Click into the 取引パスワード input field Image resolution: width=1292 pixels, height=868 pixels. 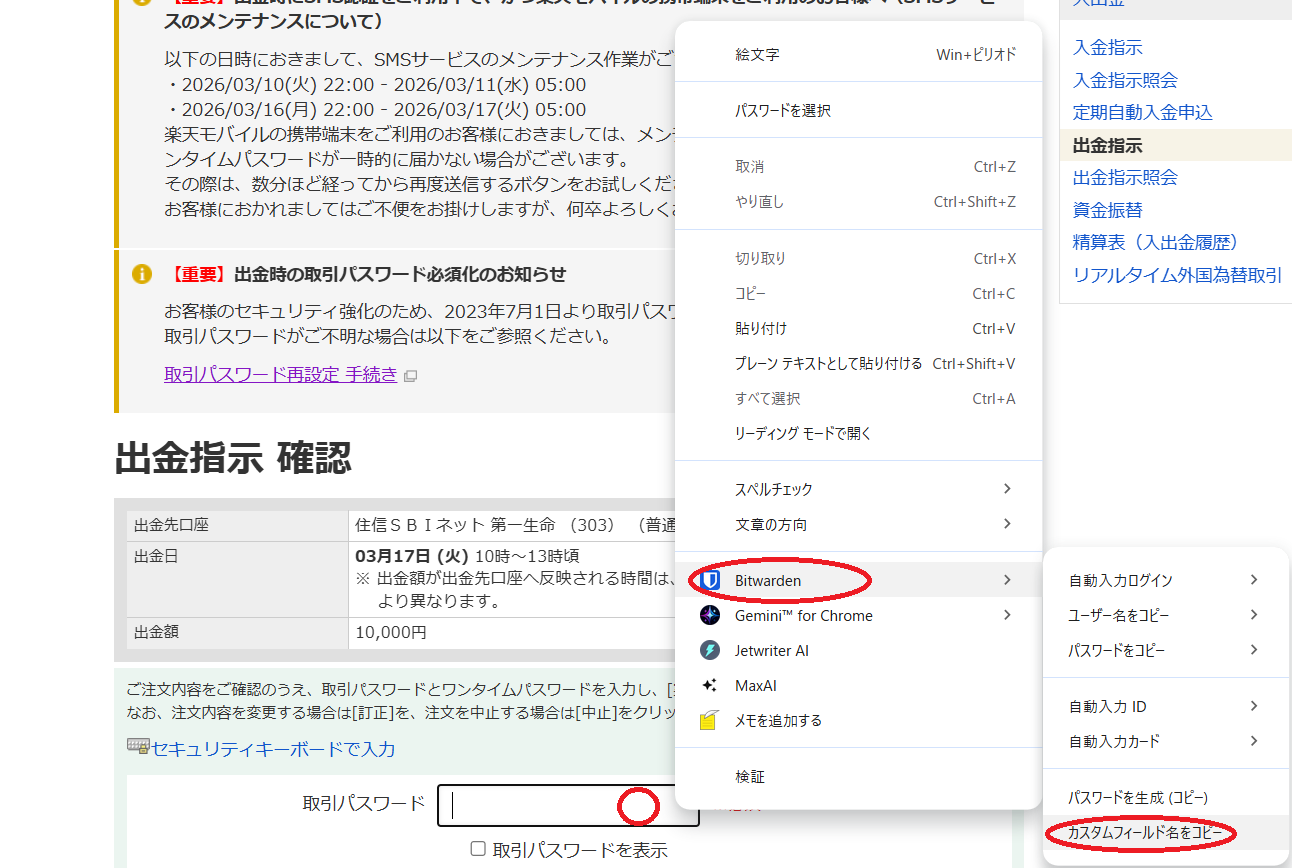[x=530, y=805]
